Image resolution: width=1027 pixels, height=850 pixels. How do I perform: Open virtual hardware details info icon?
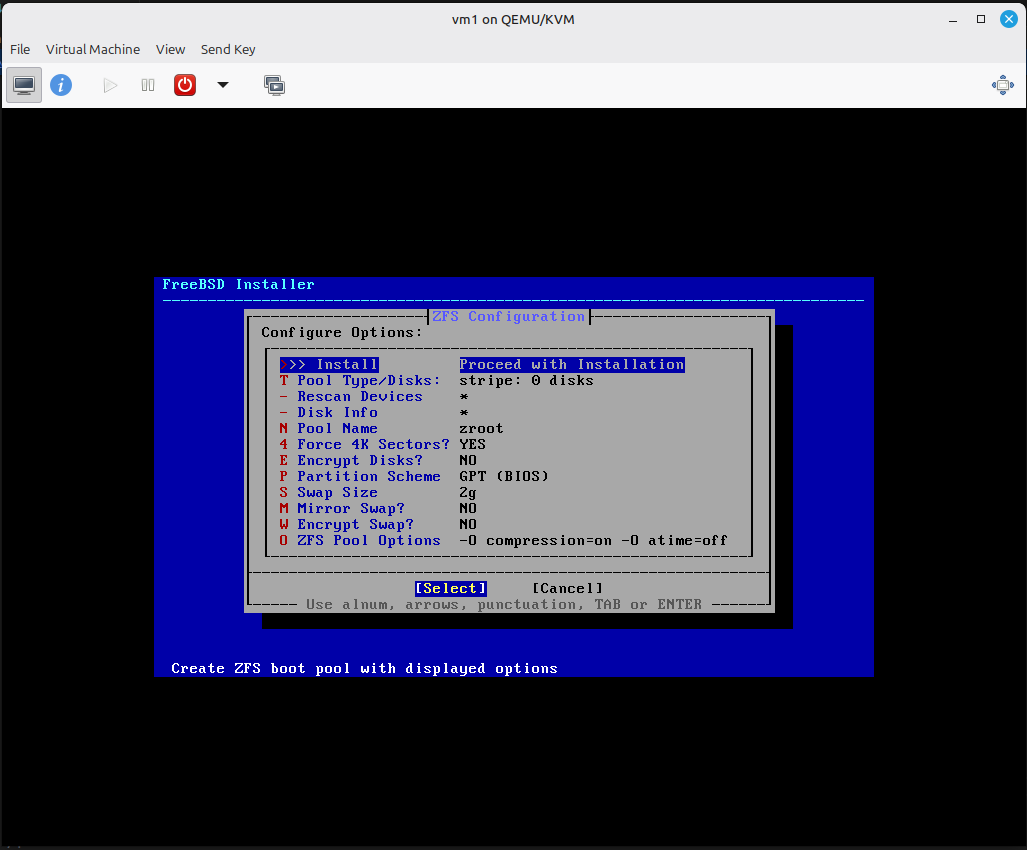(61, 85)
